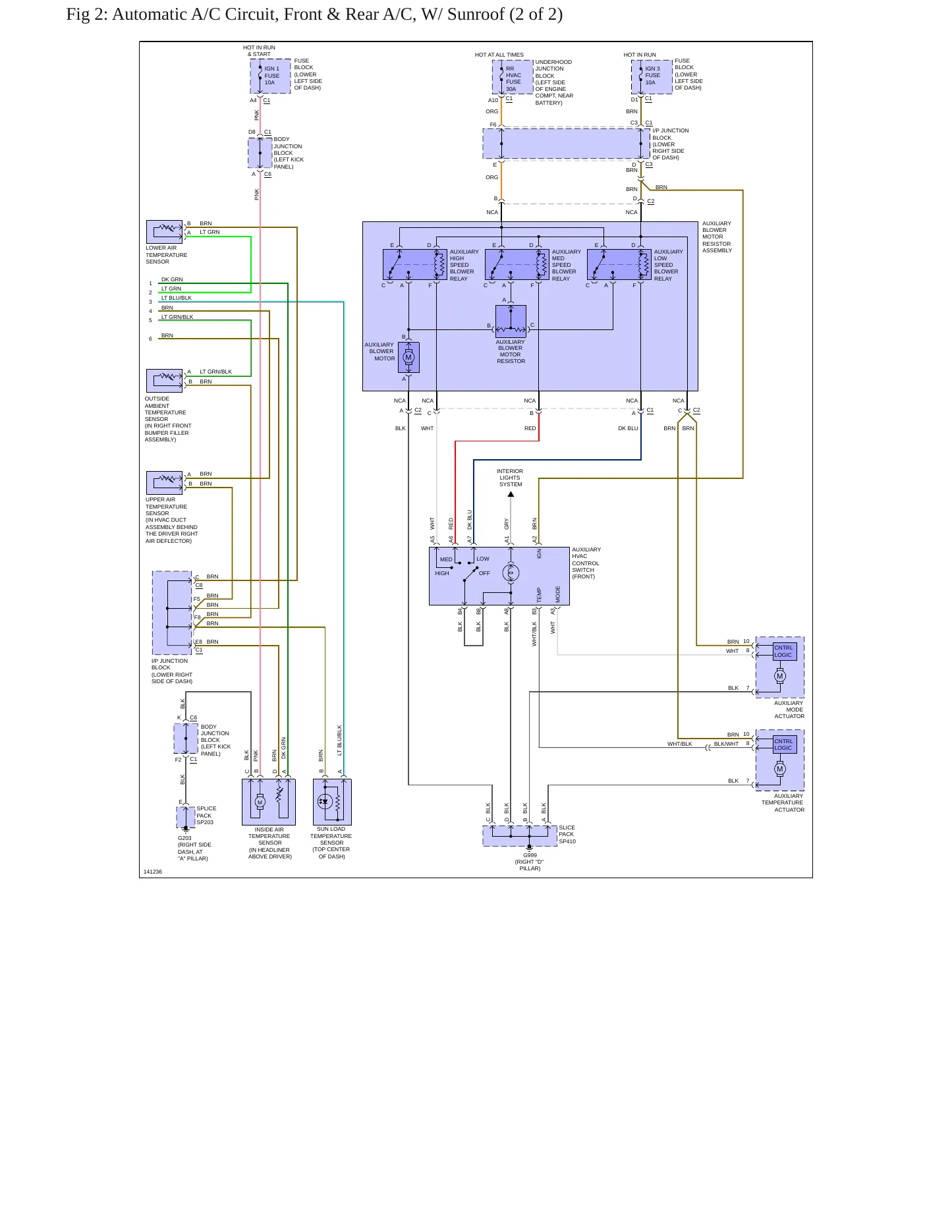Click the 'LT BLU/BLK' label on wire 3
The image size is (952, 1232).
(177, 298)
